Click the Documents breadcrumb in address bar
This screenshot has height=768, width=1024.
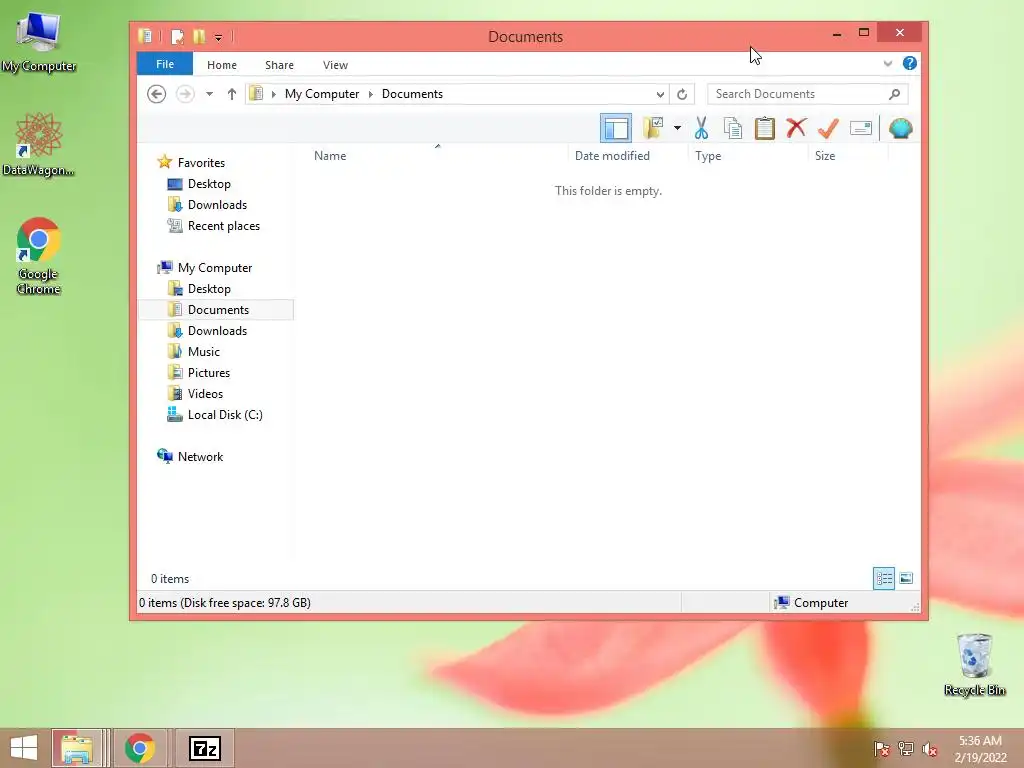pyautogui.click(x=412, y=94)
